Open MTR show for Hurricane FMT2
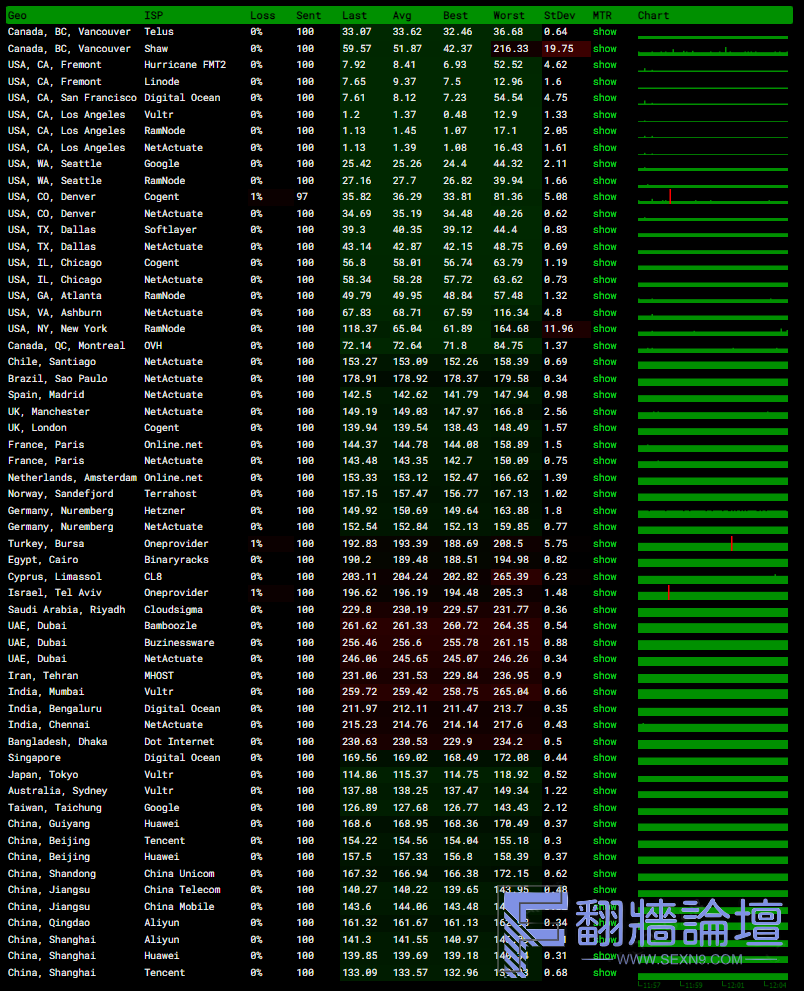 (604, 64)
